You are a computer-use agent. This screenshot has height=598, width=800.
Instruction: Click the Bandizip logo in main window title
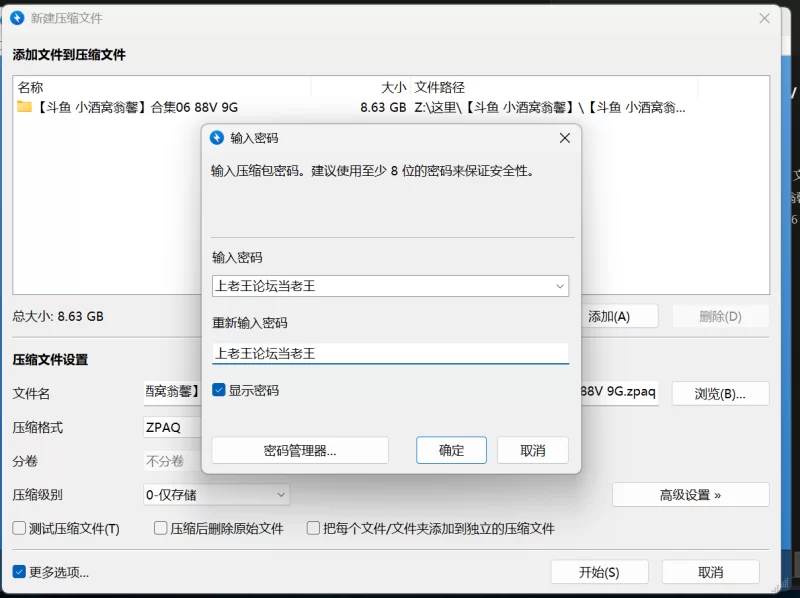click(x=17, y=18)
